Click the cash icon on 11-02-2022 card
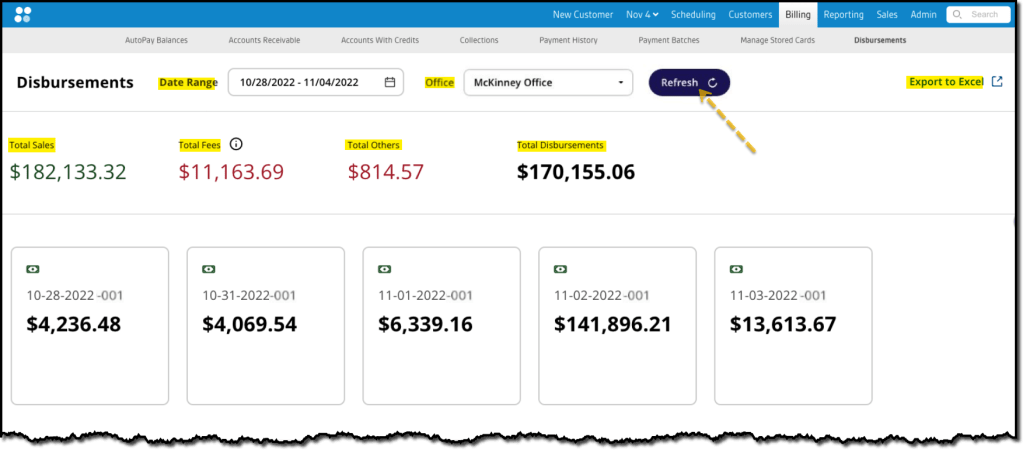 [x=561, y=269]
